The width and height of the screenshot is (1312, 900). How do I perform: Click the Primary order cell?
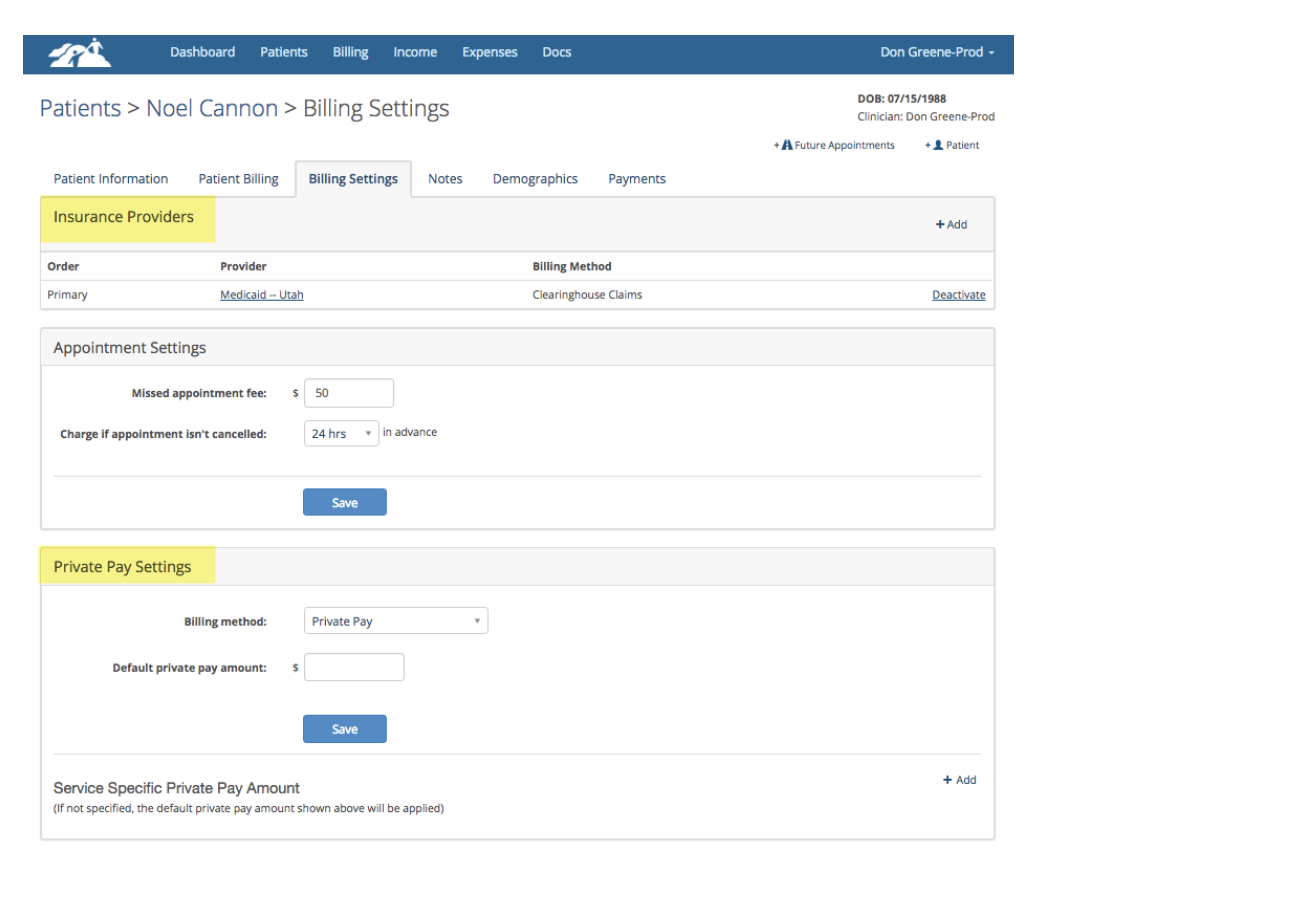[67, 295]
